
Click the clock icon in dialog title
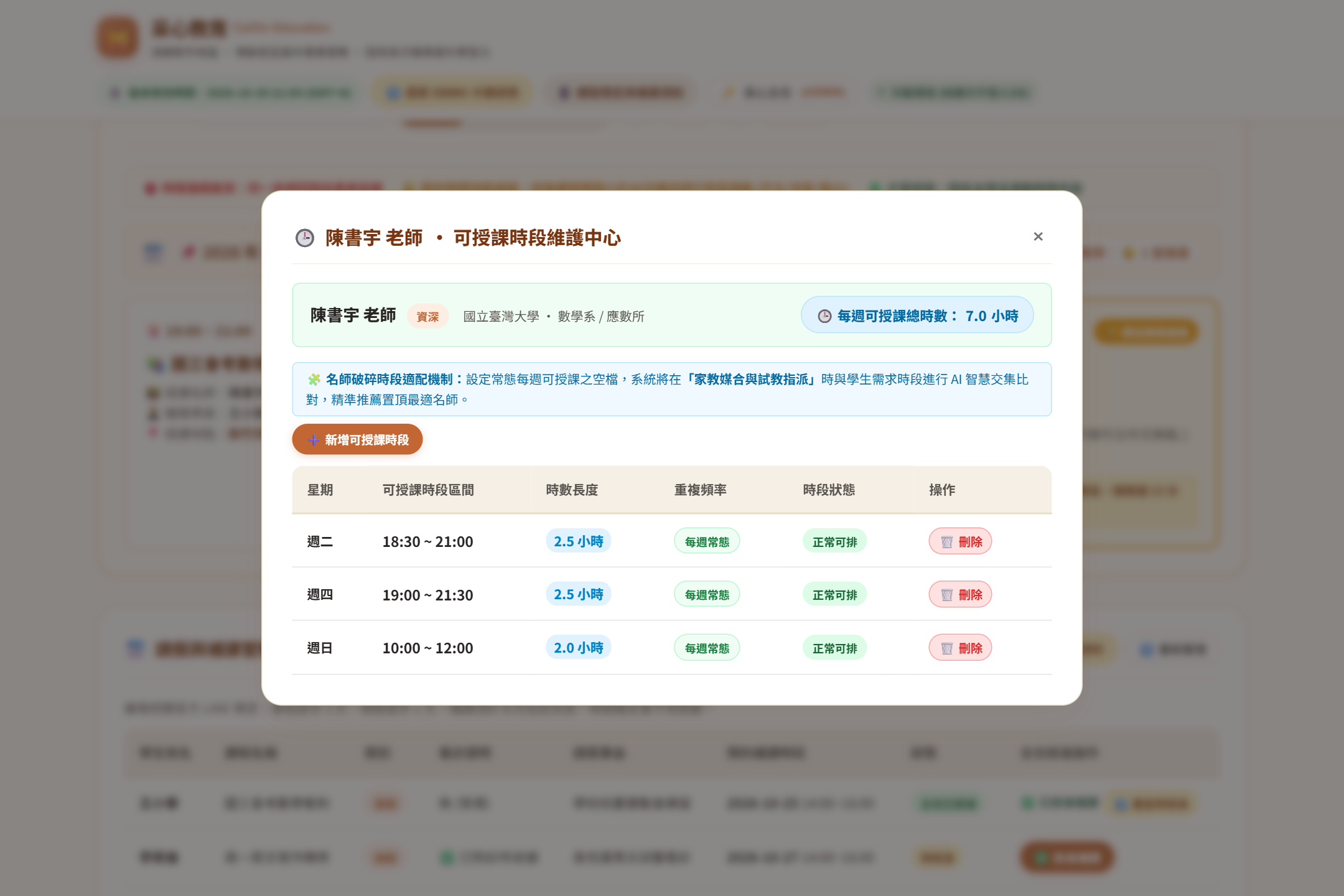[x=305, y=238]
